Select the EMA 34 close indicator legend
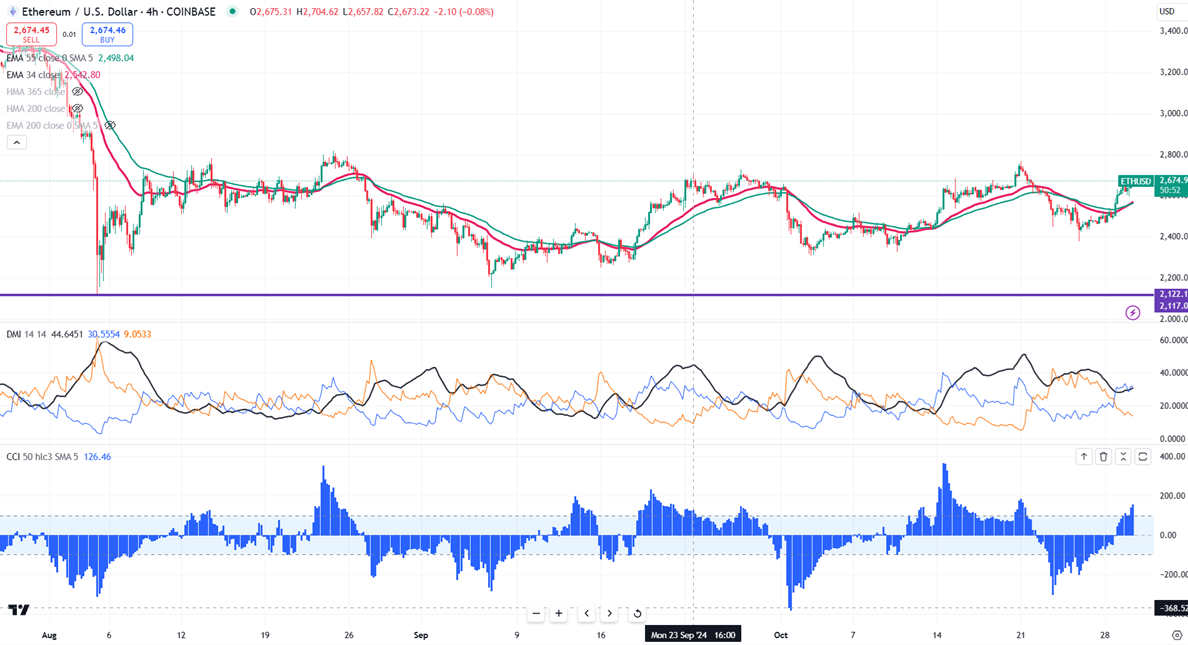1188x645 pixels. click(33, 75)
